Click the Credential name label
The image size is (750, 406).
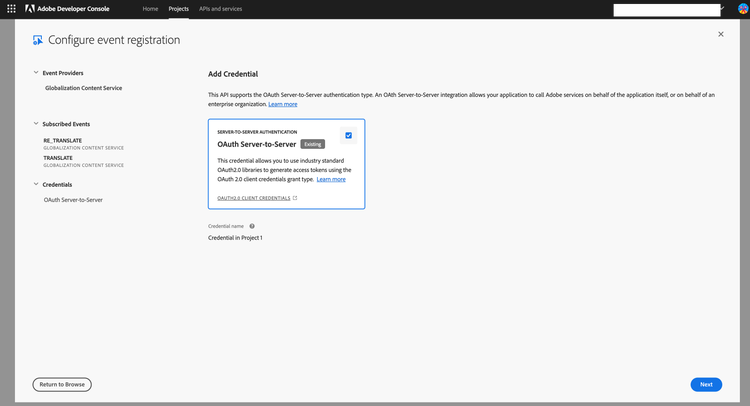coord(226,226)
